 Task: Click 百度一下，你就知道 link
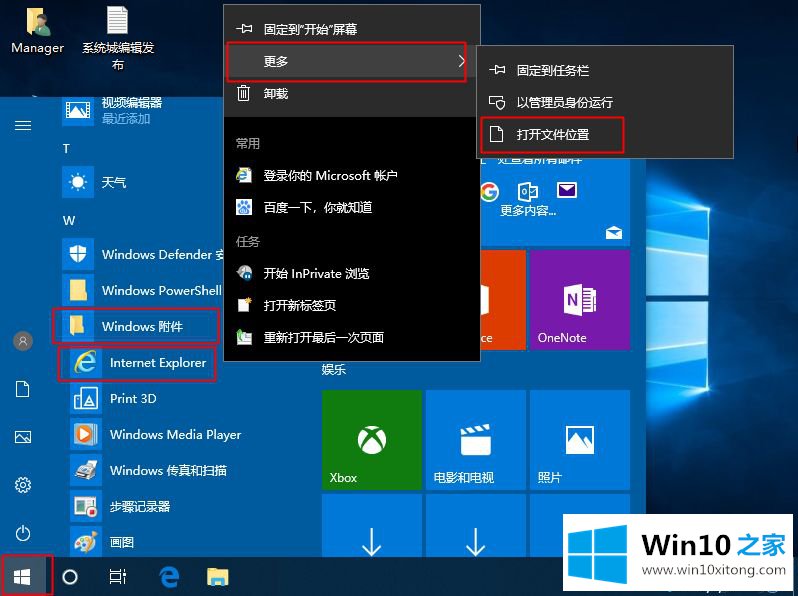click(317, 207)
